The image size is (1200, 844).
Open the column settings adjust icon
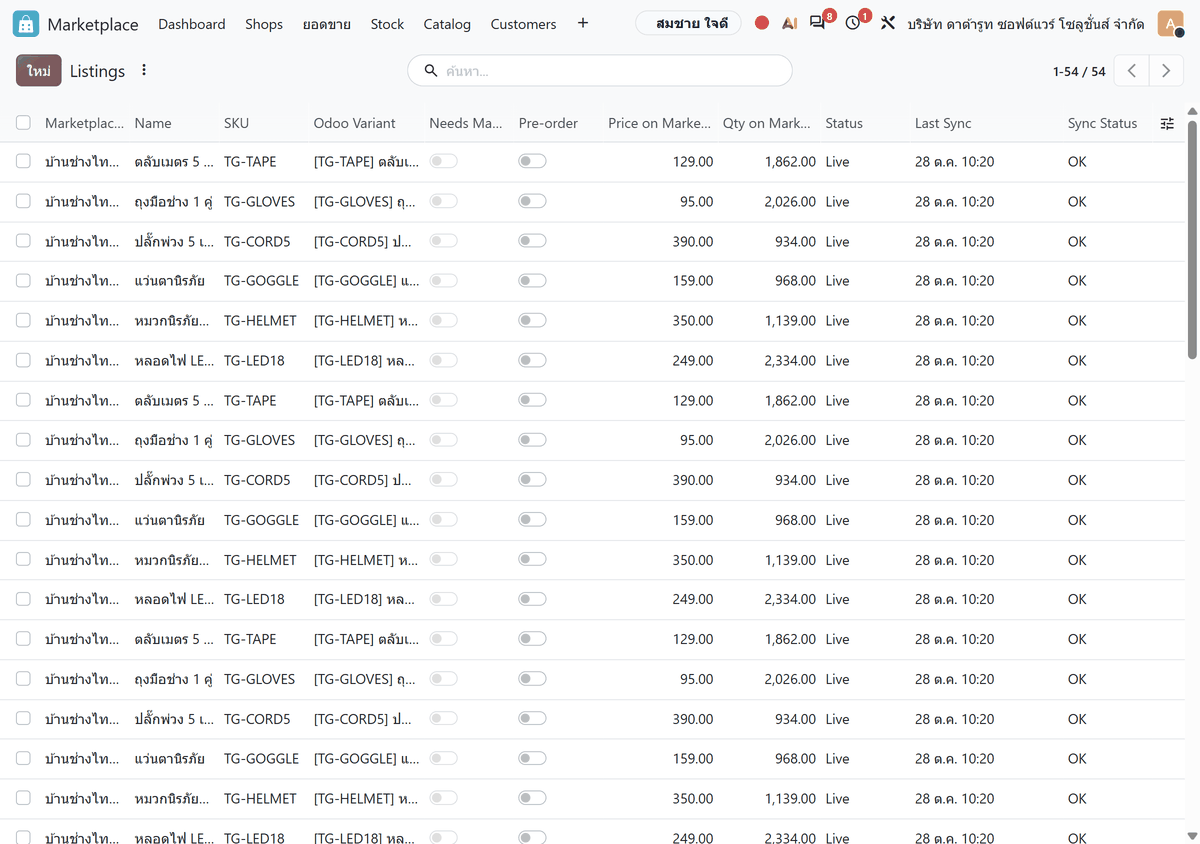click(1167, 124)
